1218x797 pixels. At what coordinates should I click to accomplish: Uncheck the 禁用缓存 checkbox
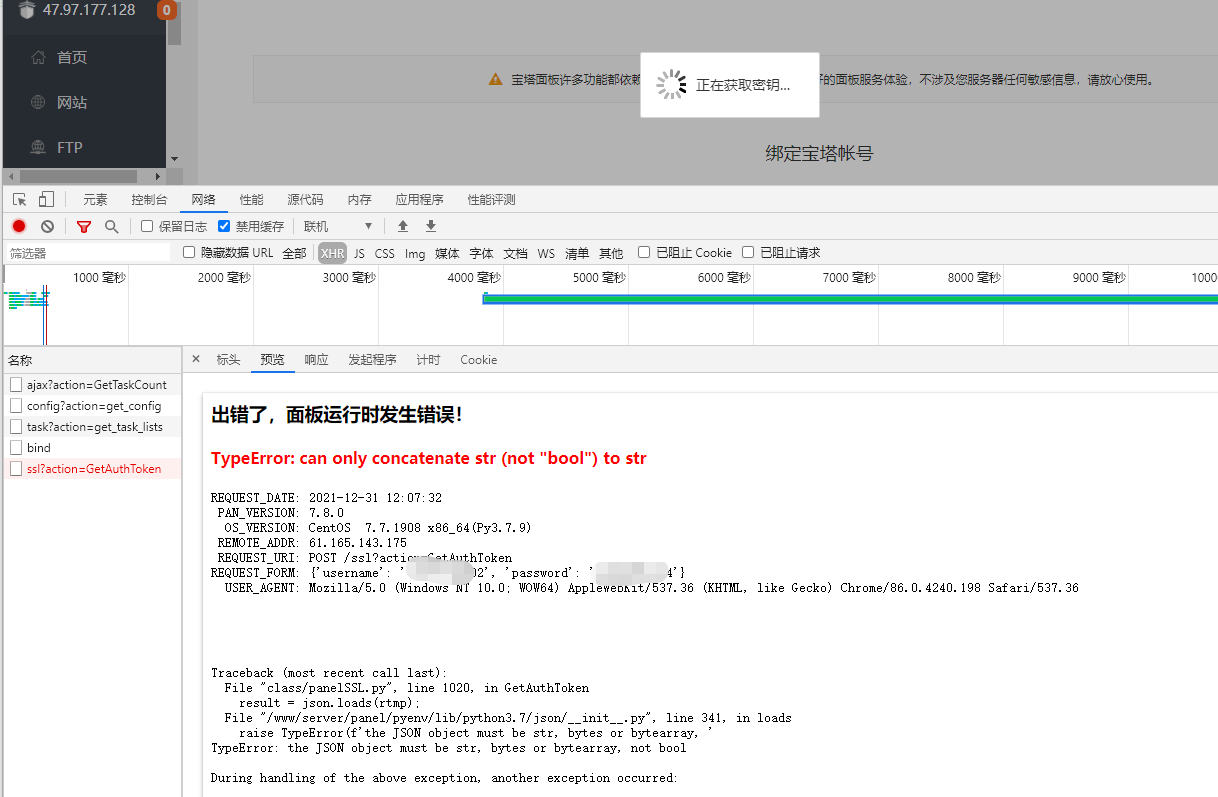point(224,226)
